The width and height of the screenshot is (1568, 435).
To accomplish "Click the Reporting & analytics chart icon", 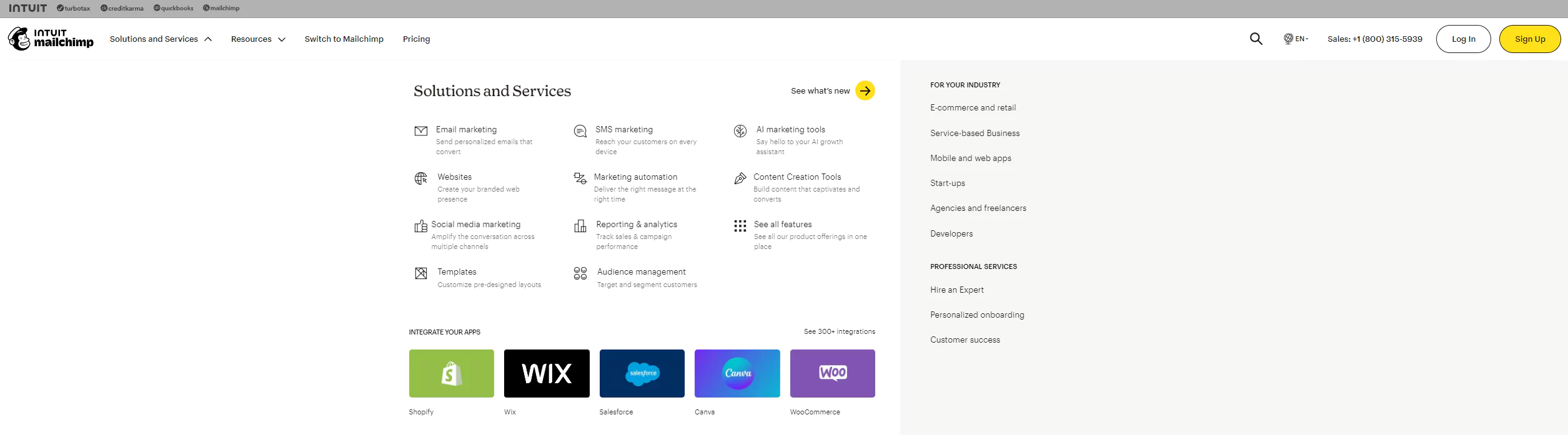I will point(580,226).
